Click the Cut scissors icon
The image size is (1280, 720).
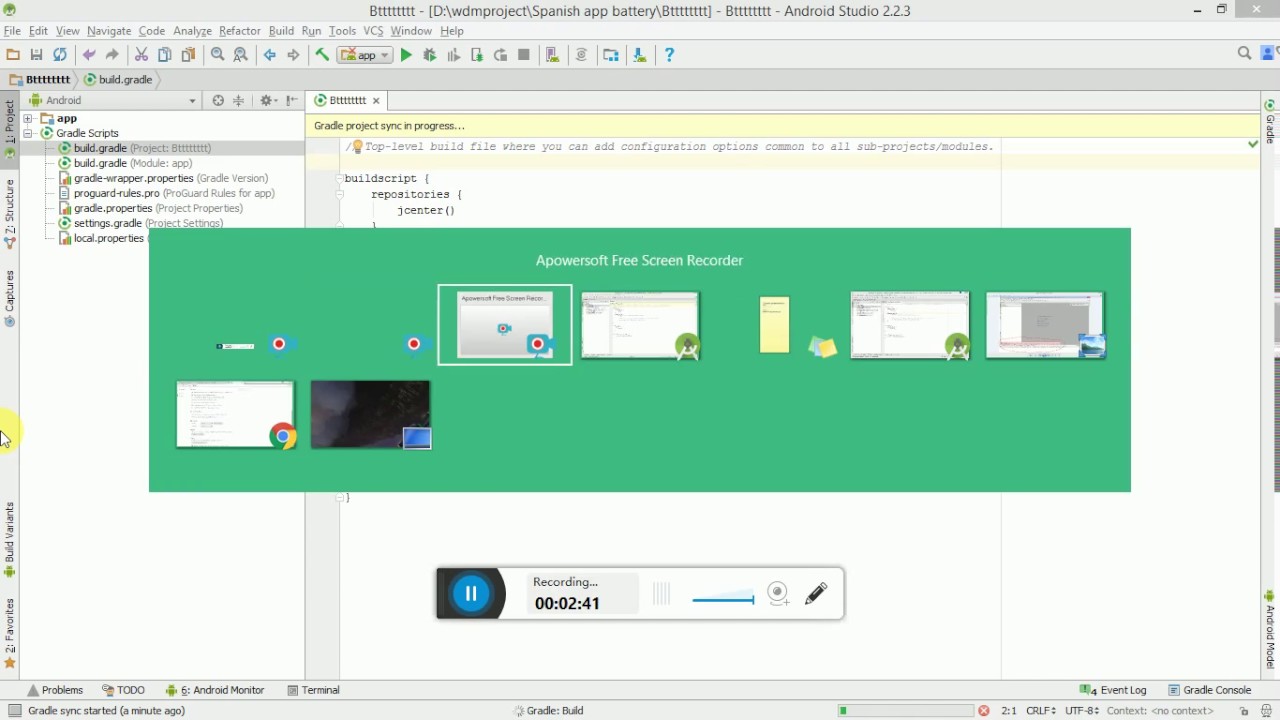(141, 55)
